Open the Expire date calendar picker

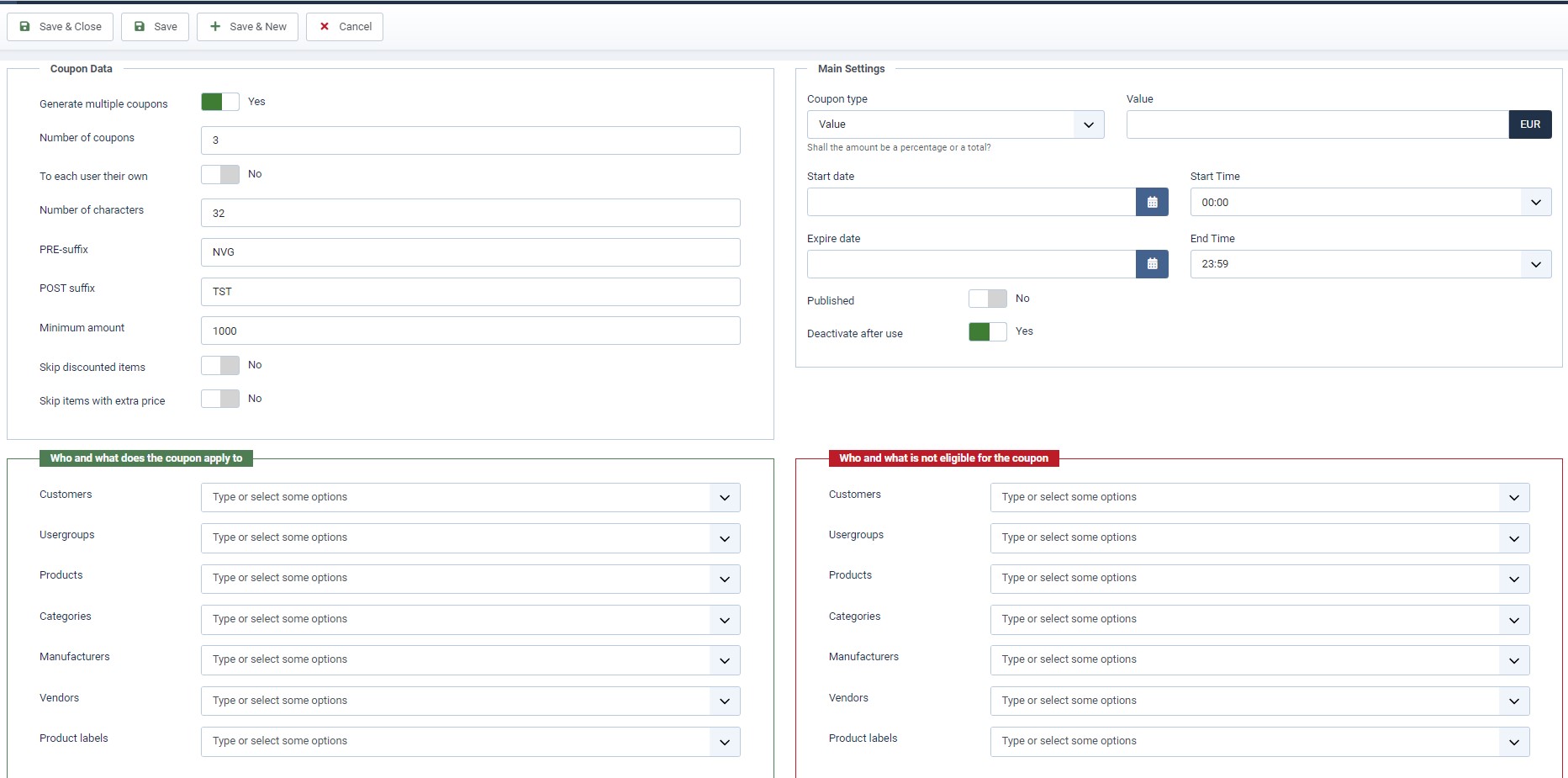(1152, 264)
